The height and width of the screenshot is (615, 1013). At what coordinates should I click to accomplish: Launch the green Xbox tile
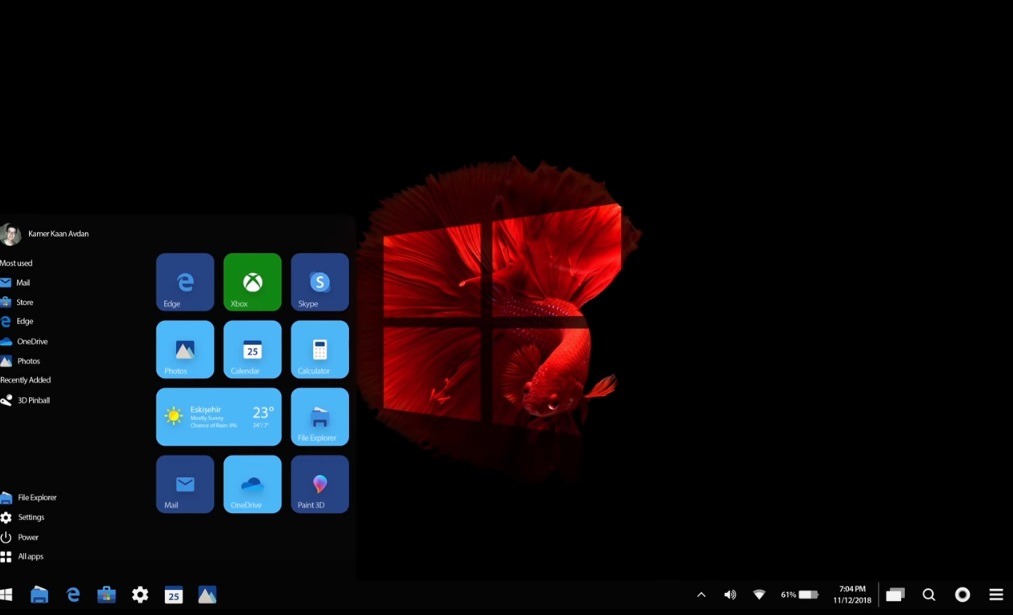pyautogui.click(x=253, y=282)
